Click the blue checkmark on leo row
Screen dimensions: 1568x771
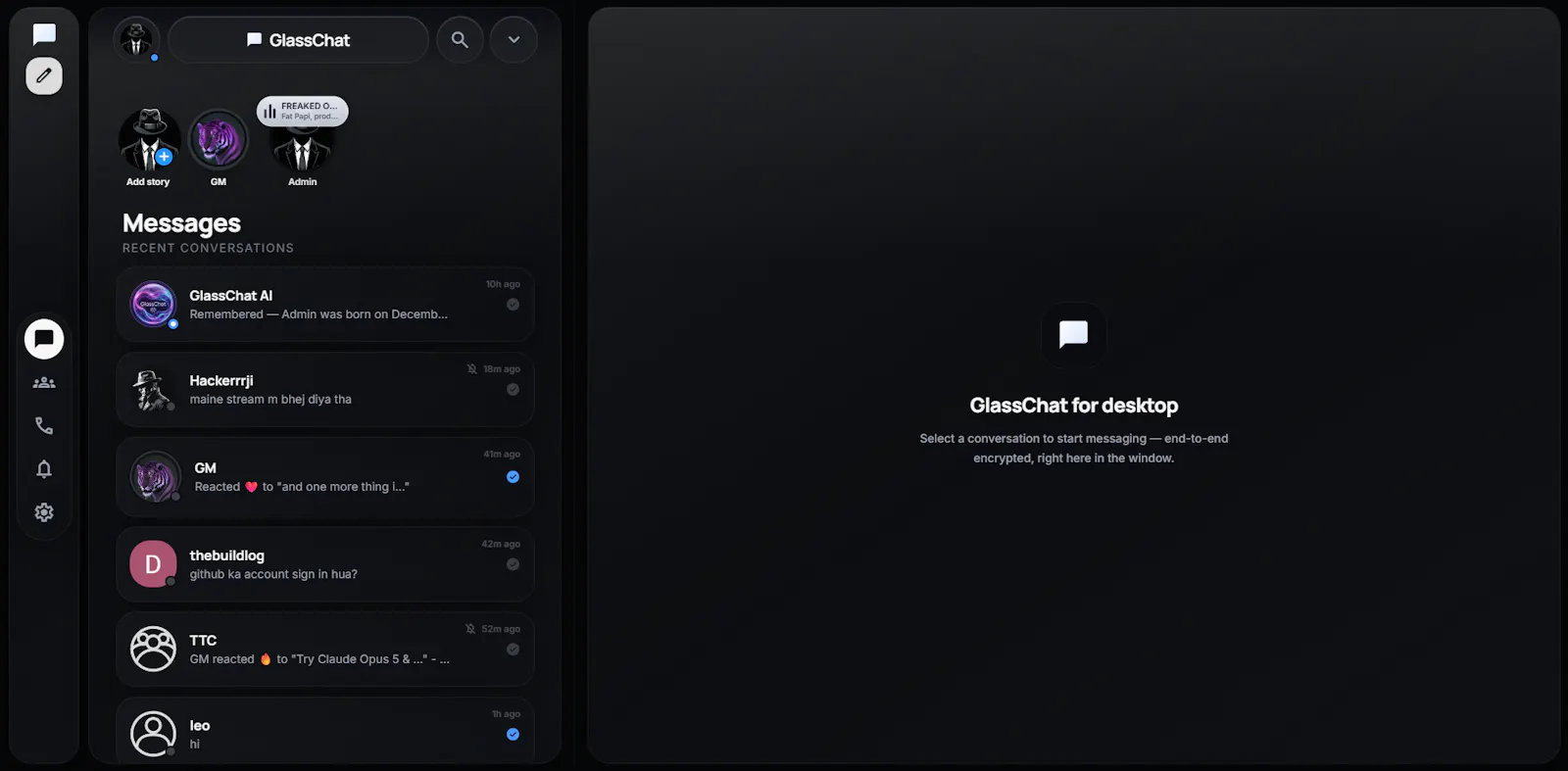tap(513, 735)
